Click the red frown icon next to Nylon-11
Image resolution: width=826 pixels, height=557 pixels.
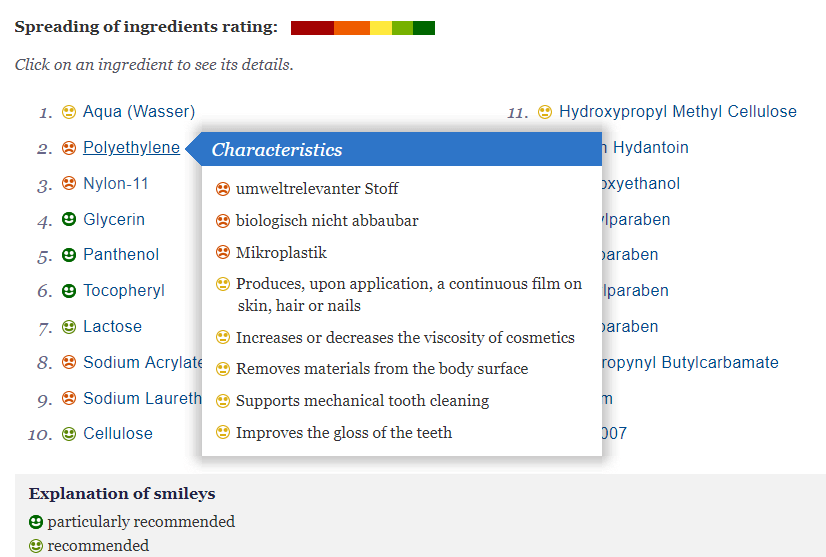coord(69,184)
